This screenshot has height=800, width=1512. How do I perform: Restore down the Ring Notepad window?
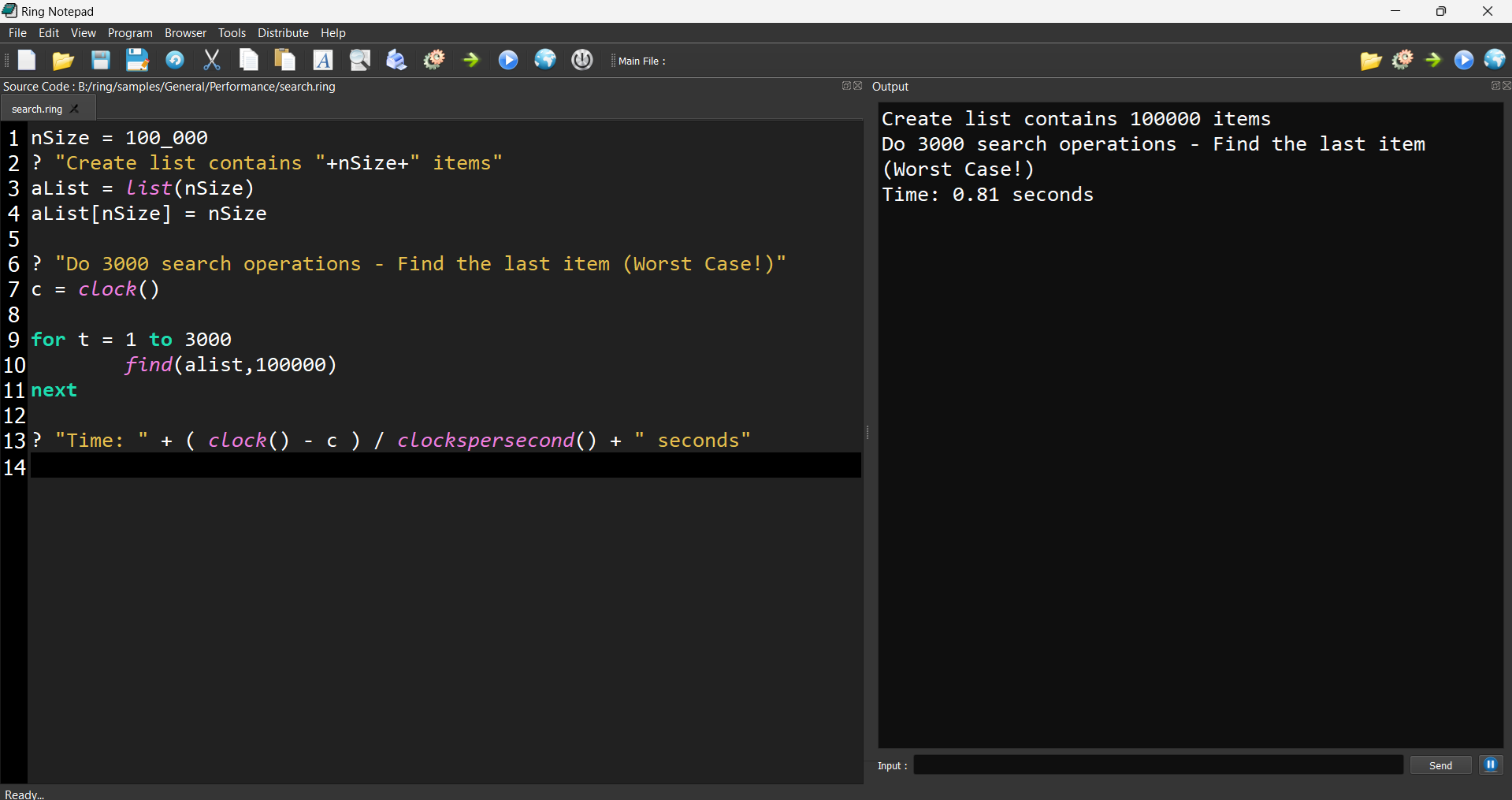(1441, 11)
